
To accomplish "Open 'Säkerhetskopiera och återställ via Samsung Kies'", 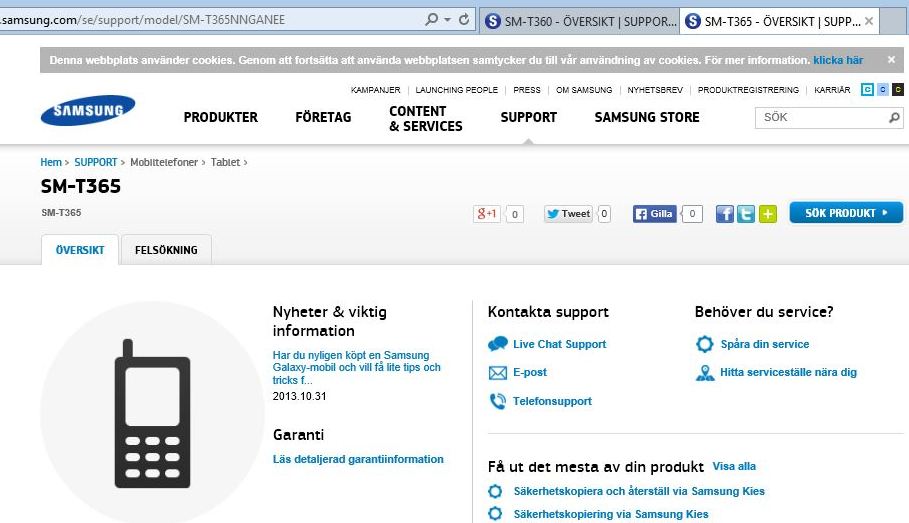I will (639, 491).
